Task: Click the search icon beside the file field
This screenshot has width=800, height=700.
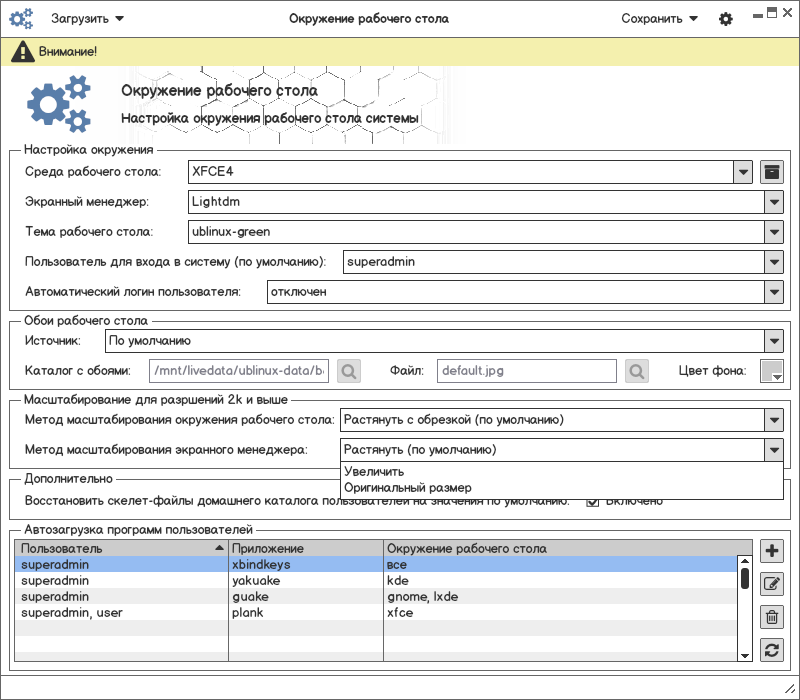Action: [637, 371]
